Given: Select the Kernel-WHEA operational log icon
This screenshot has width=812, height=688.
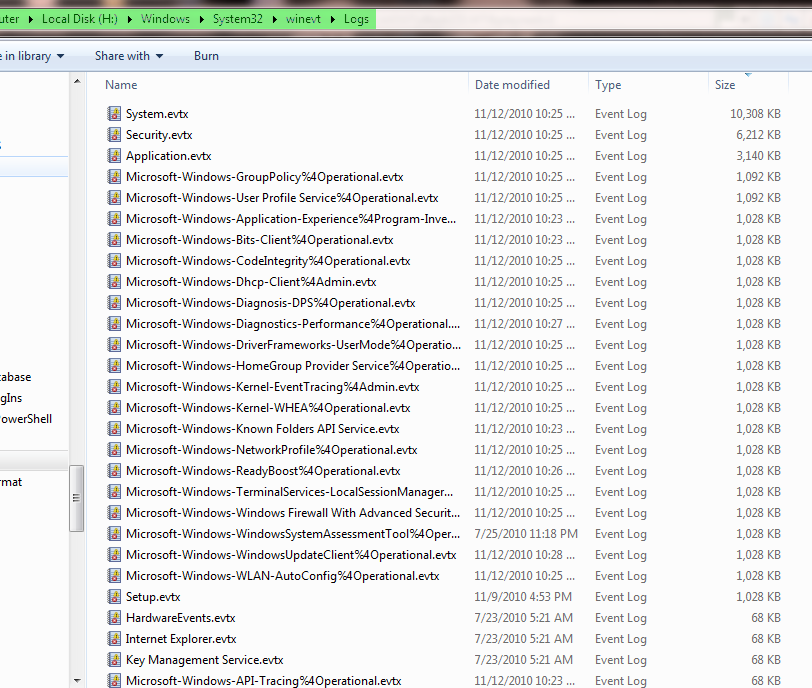Looking at the screenshot, I should coord(112,407).
